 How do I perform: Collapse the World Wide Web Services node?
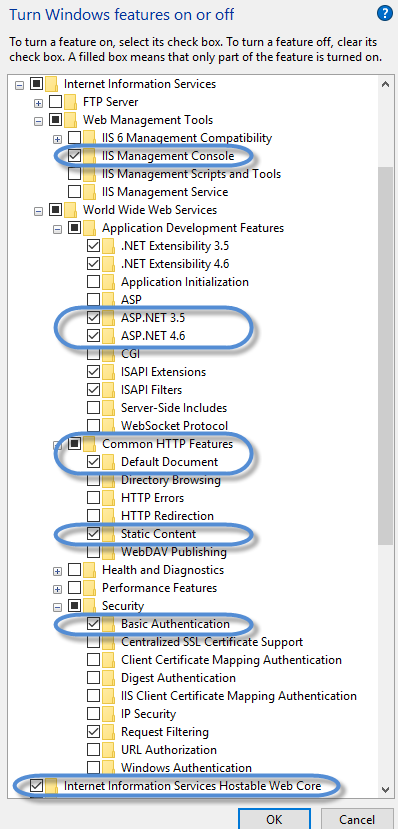[39, 211]
